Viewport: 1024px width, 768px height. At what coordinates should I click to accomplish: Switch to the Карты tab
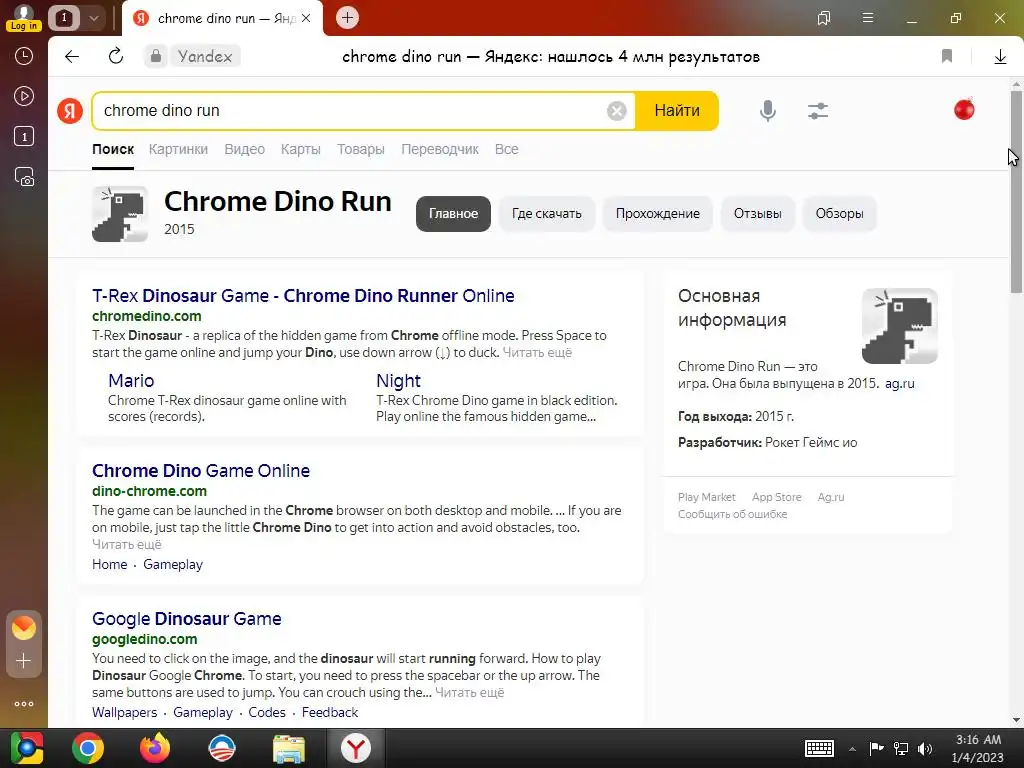(x=300, y=149)
